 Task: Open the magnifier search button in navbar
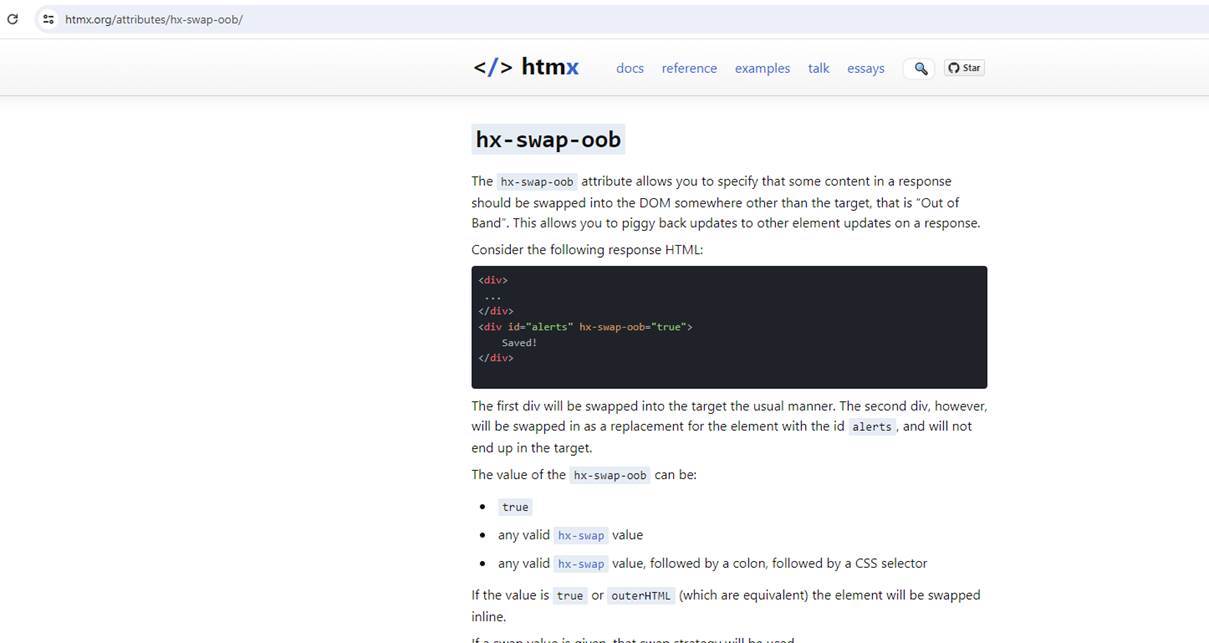click(x=920, y=68)
